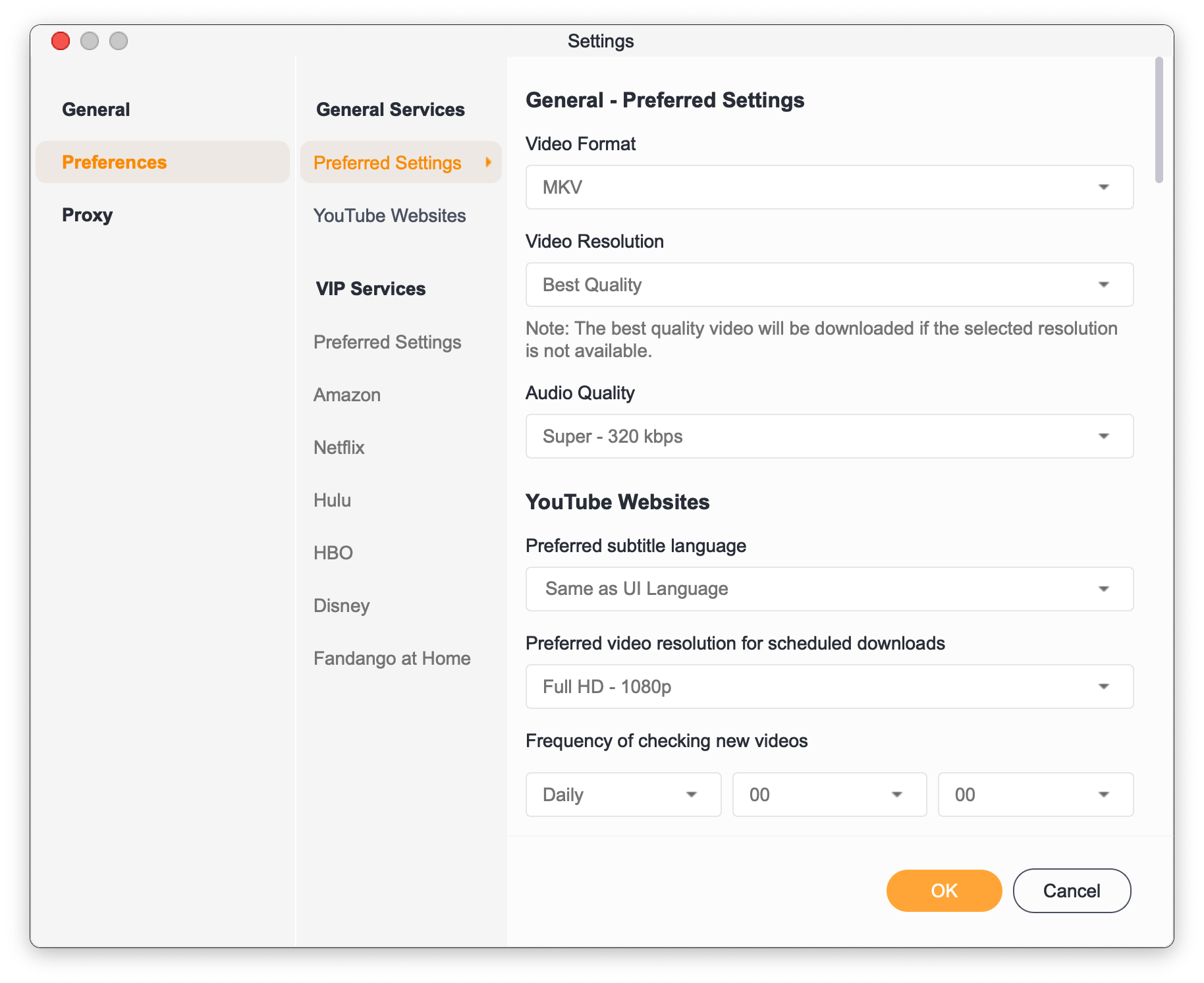Close the Settings window with red button
Viewport: 1204px width, 983px height.
(61, 41)
